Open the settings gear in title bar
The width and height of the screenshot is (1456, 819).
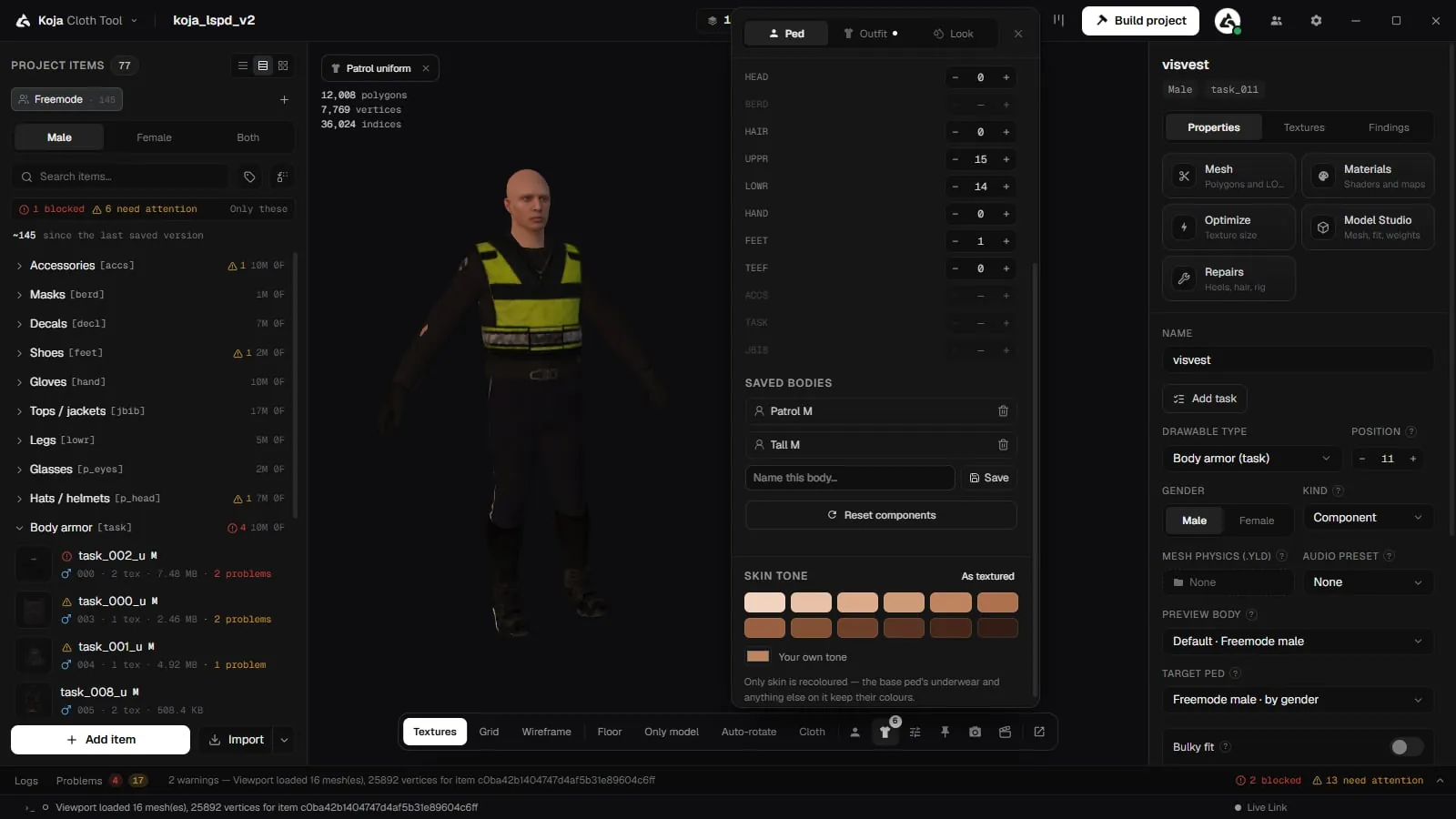1316,20
